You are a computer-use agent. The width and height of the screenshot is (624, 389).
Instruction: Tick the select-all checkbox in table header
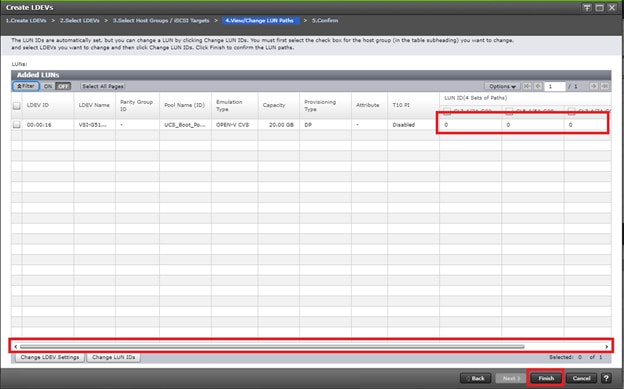click(16, 106)
